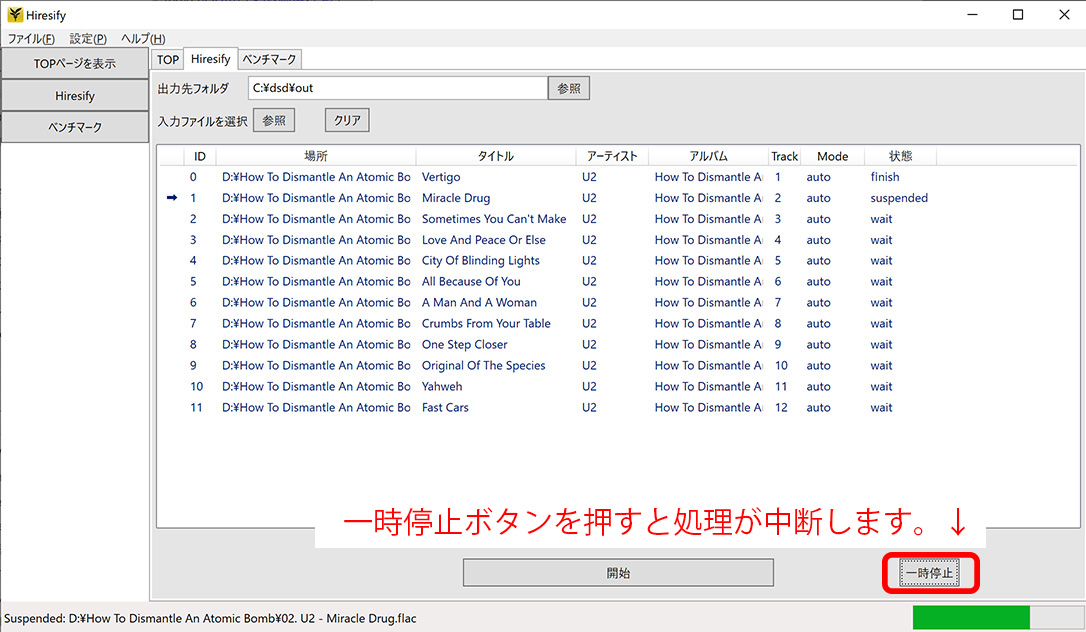
Task: Open the ヘルプ(H) menu
Action: (x=143, y=39)
